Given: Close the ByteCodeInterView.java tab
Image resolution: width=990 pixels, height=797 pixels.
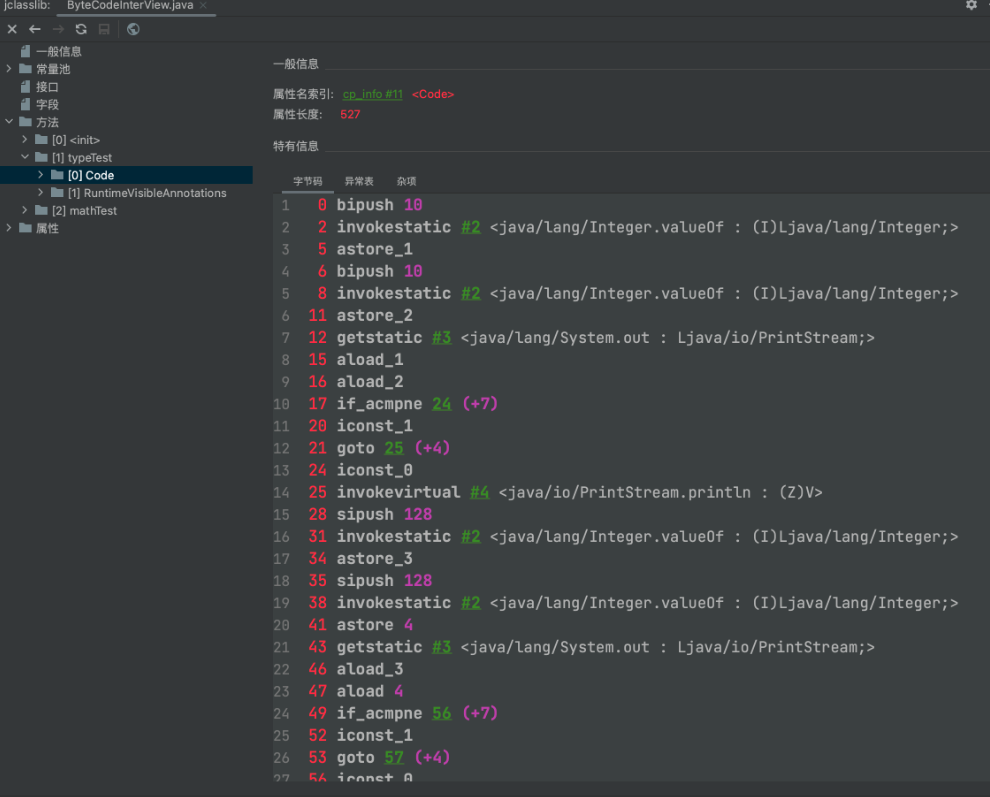Looking at the screenshot, I should coord(203,5).
